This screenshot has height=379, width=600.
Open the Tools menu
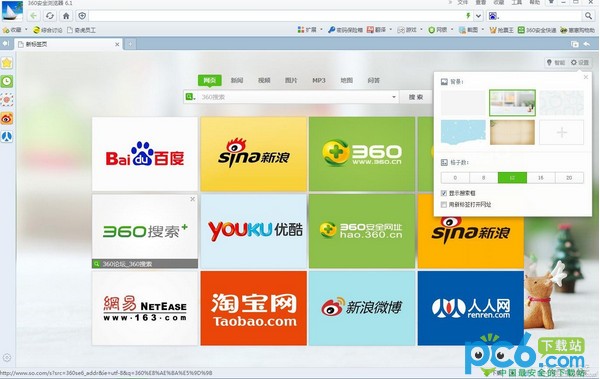[517, 3]
